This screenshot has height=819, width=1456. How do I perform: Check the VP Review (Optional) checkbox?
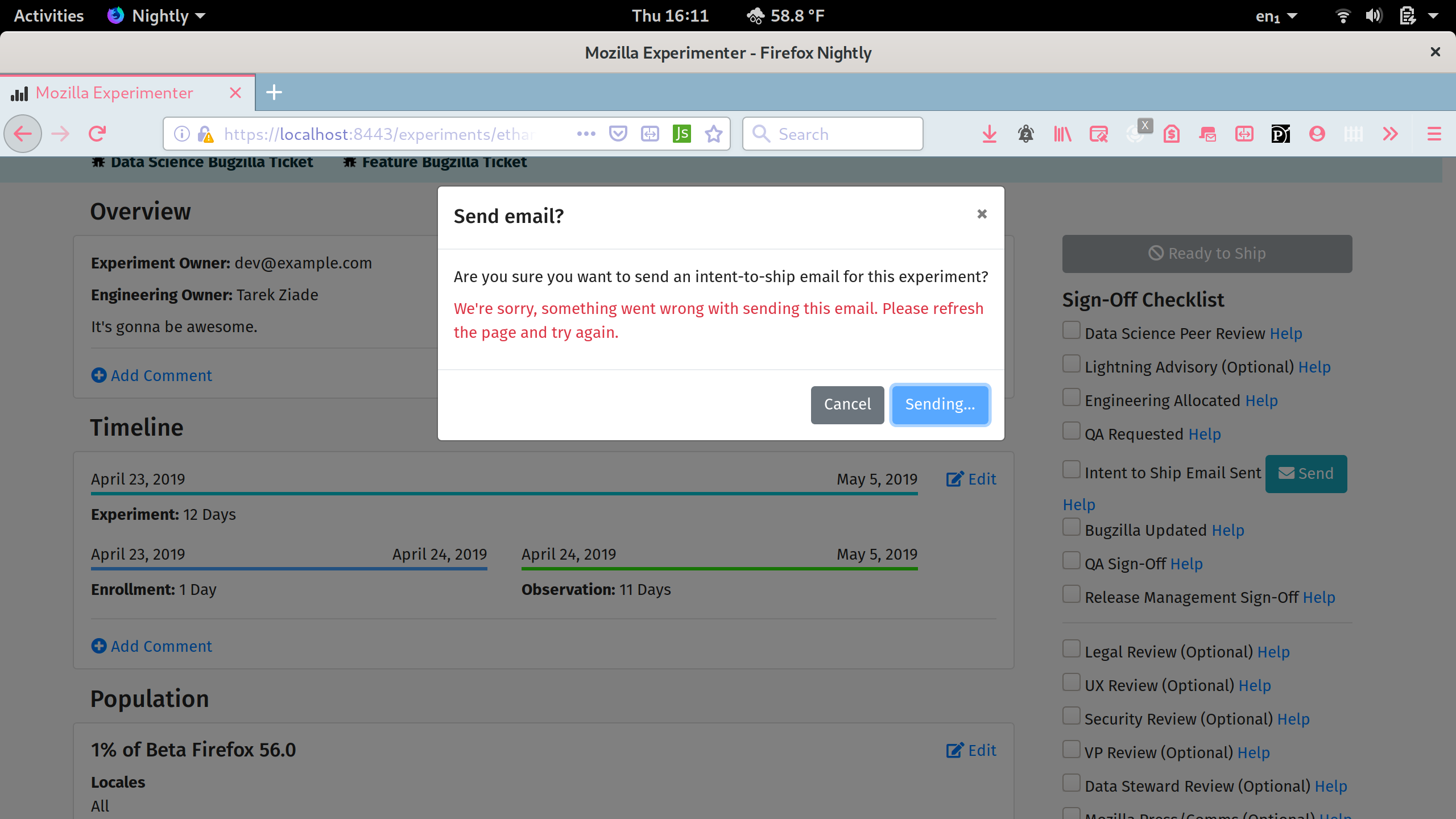coord(1072,750)
